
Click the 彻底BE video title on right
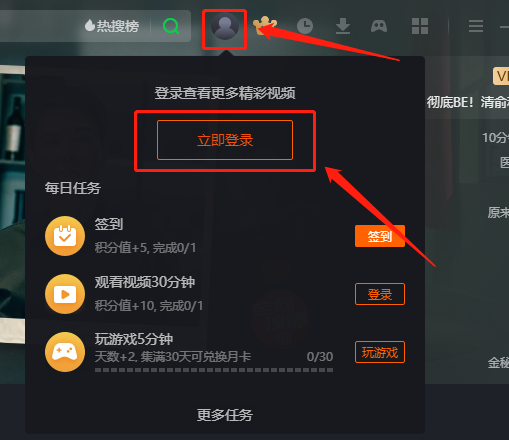[x=468, y=102]
